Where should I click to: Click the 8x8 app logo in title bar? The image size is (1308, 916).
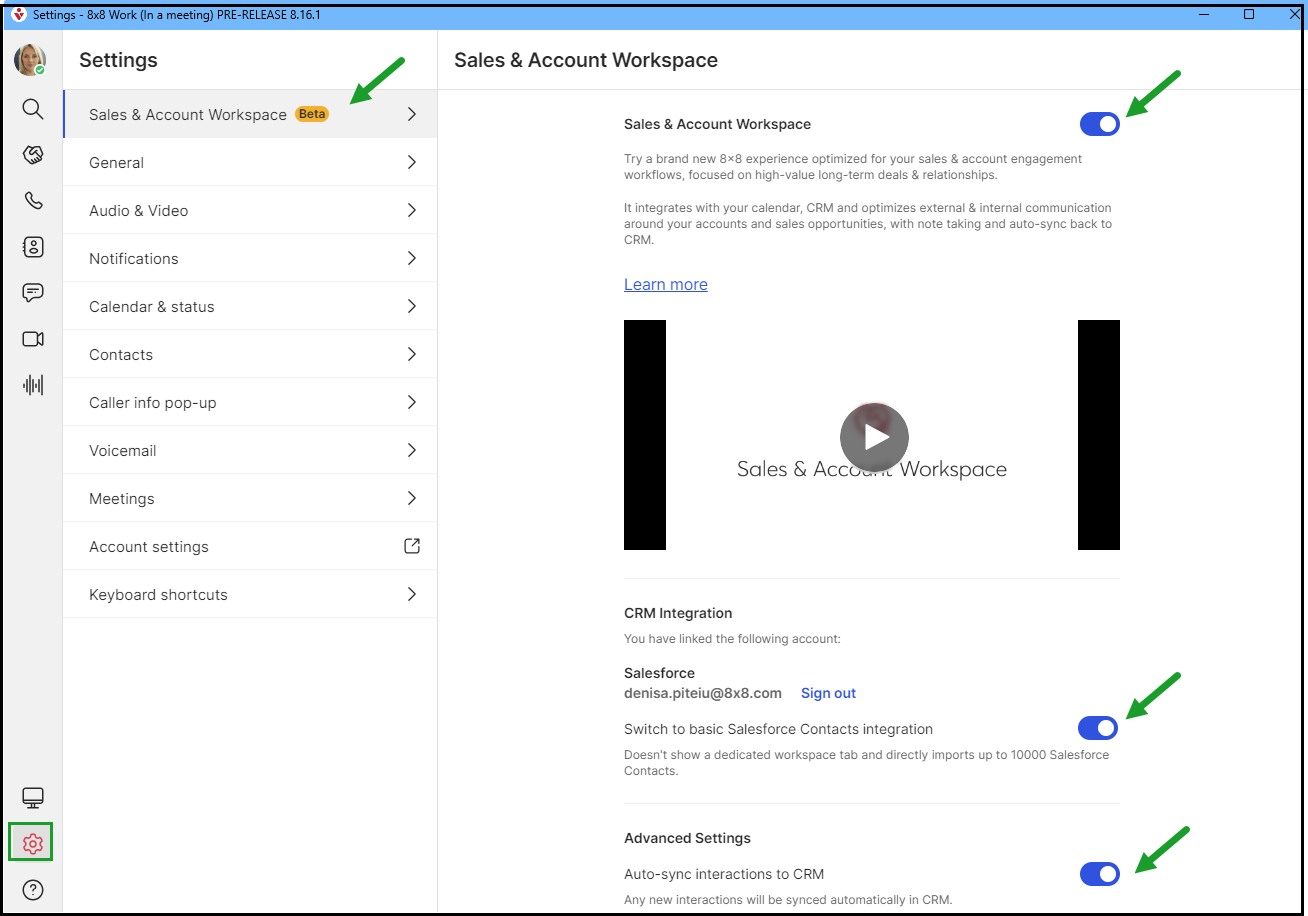click(x=18, y=15)
